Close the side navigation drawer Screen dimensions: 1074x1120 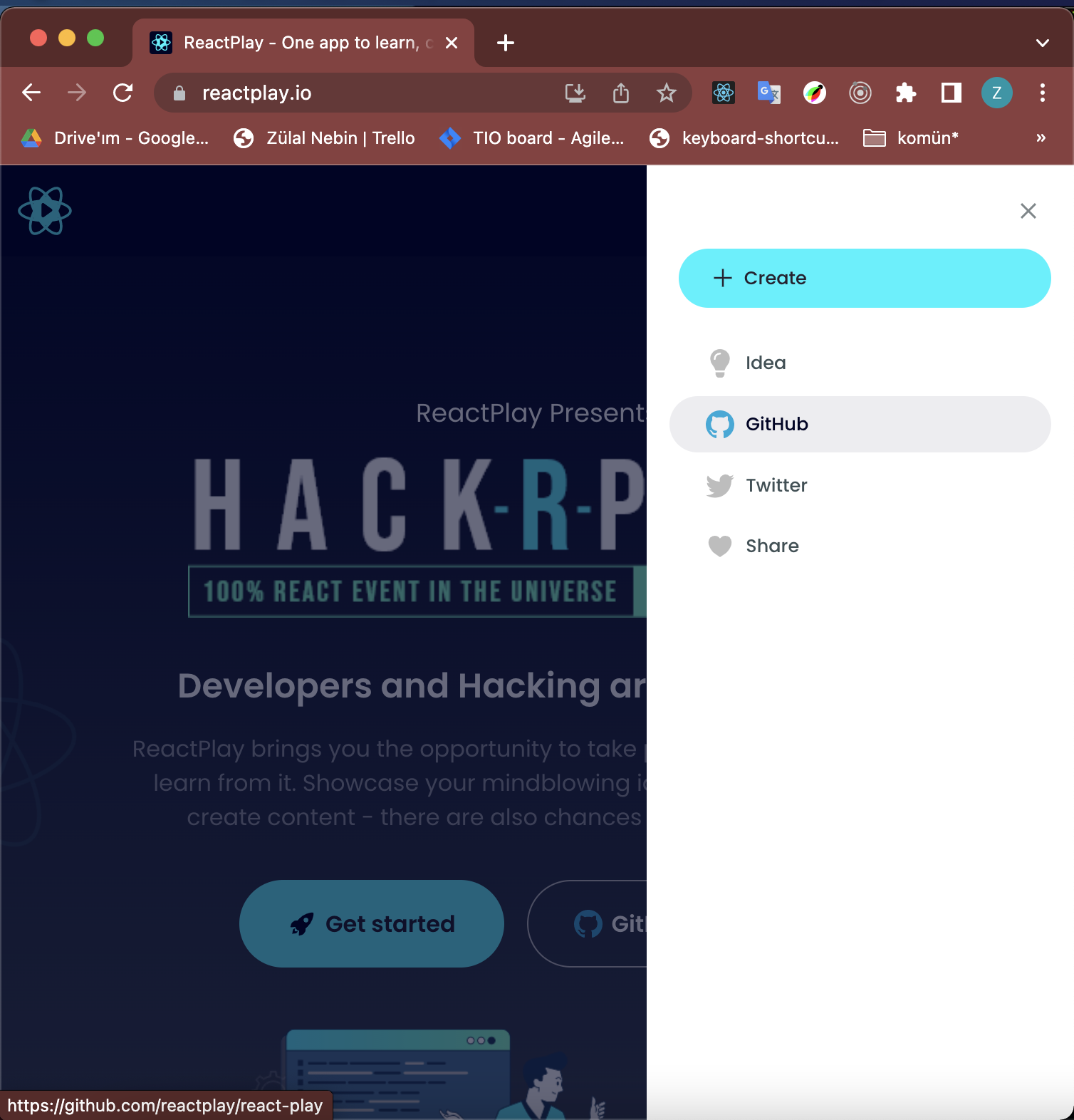[1028, 211]
